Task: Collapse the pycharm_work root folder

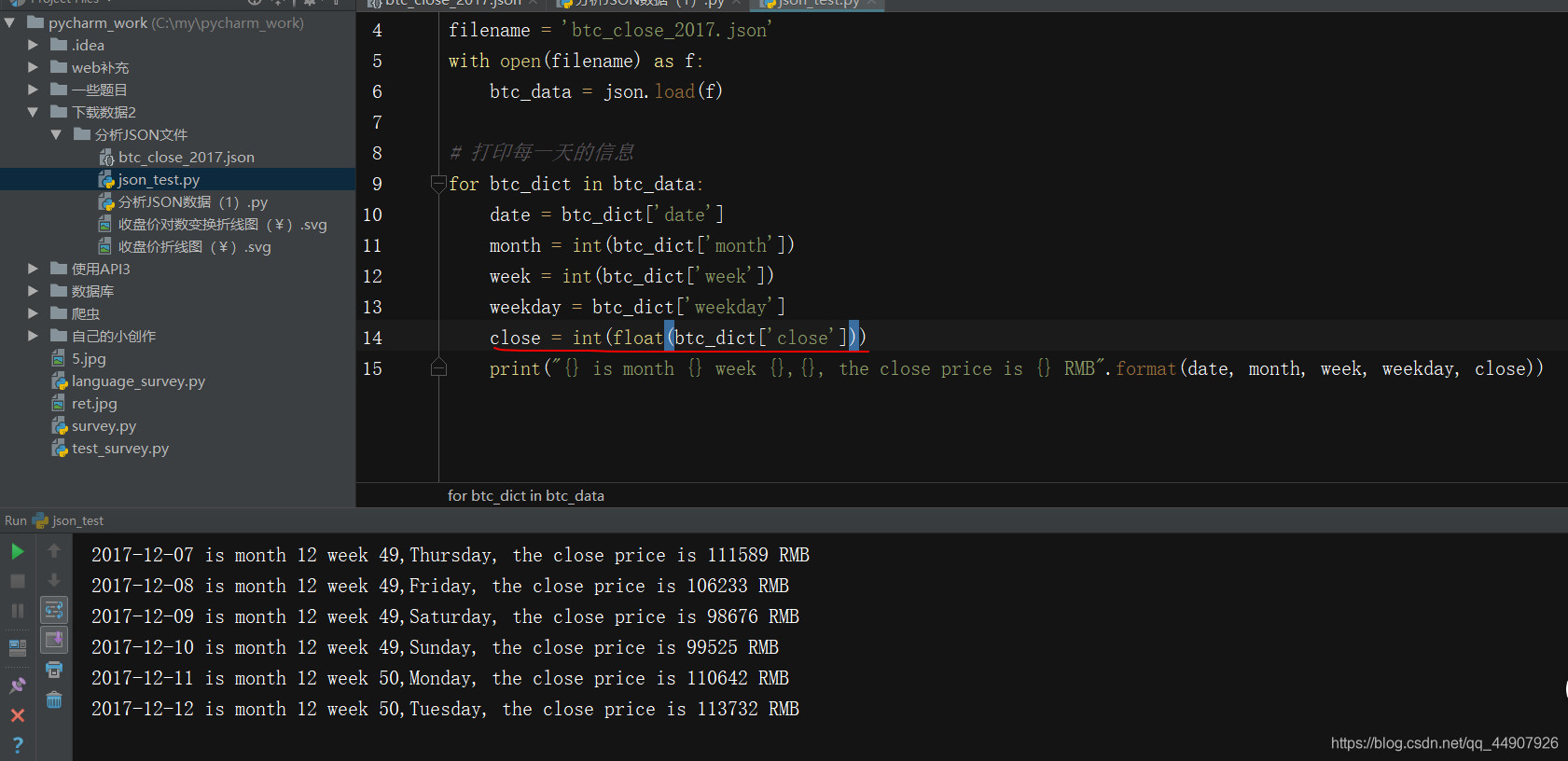Action: pos(10,22)
